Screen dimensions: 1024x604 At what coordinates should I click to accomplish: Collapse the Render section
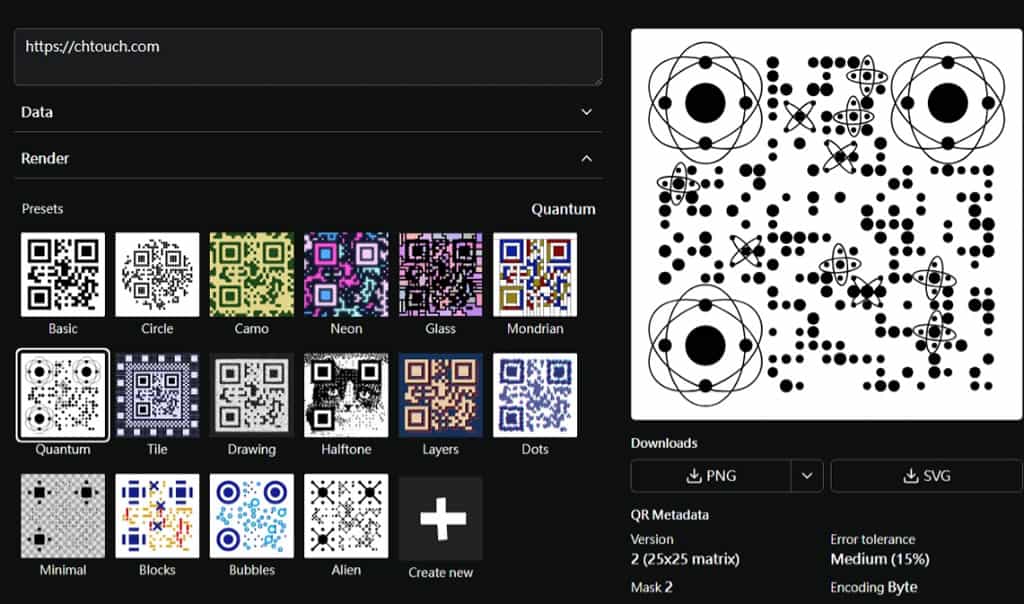(308, 159)
